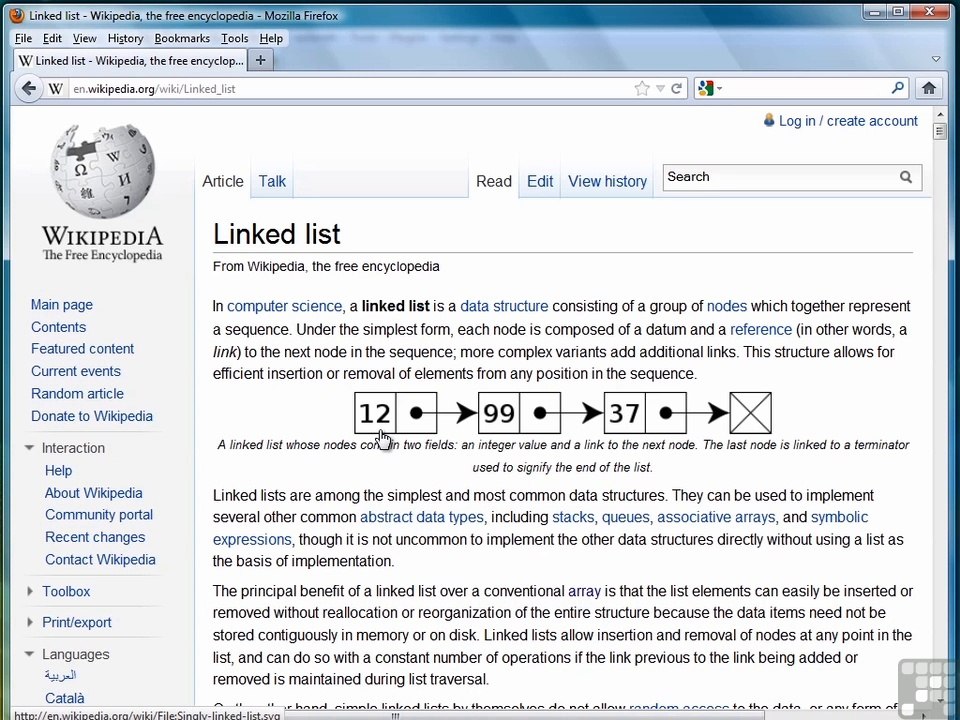The image size is (960, 720).
Task: Open Featured content link
Action: (82, 348)
